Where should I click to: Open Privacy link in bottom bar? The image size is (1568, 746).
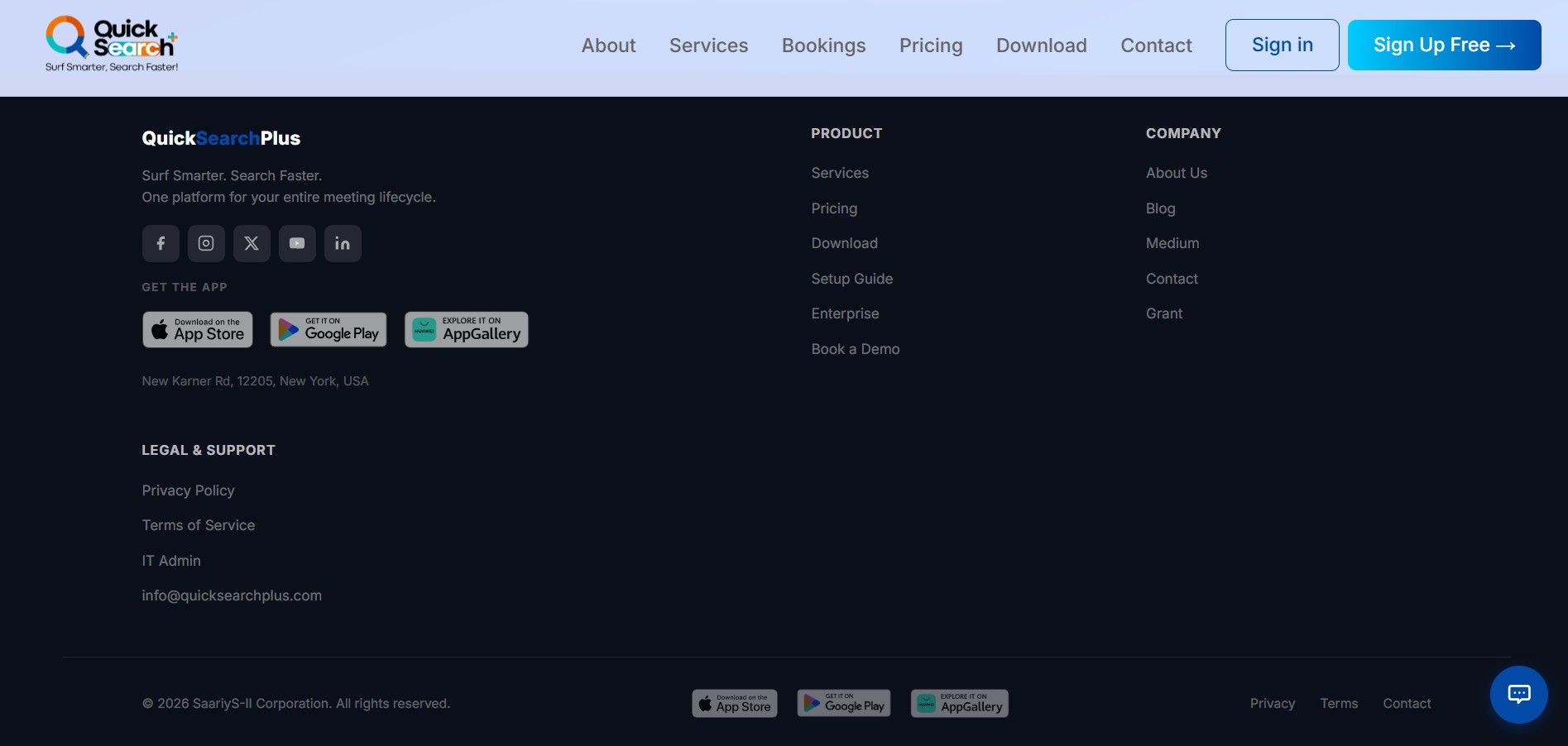click(x=1272, y=703)
